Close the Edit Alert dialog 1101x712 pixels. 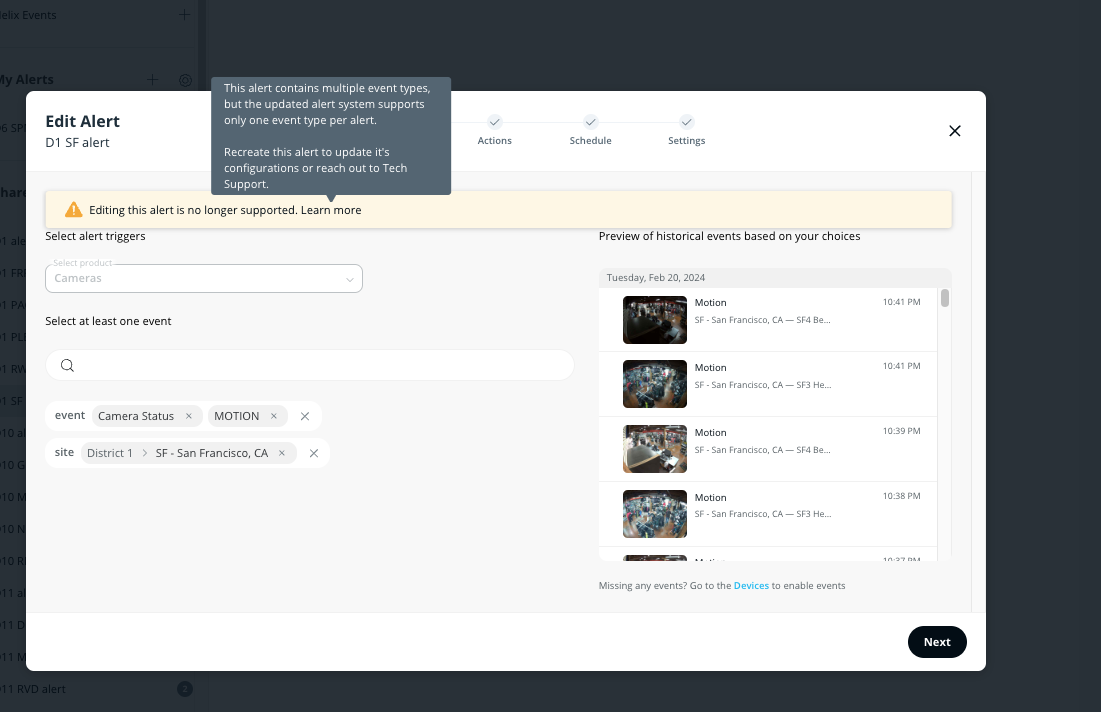coord(954,131)
